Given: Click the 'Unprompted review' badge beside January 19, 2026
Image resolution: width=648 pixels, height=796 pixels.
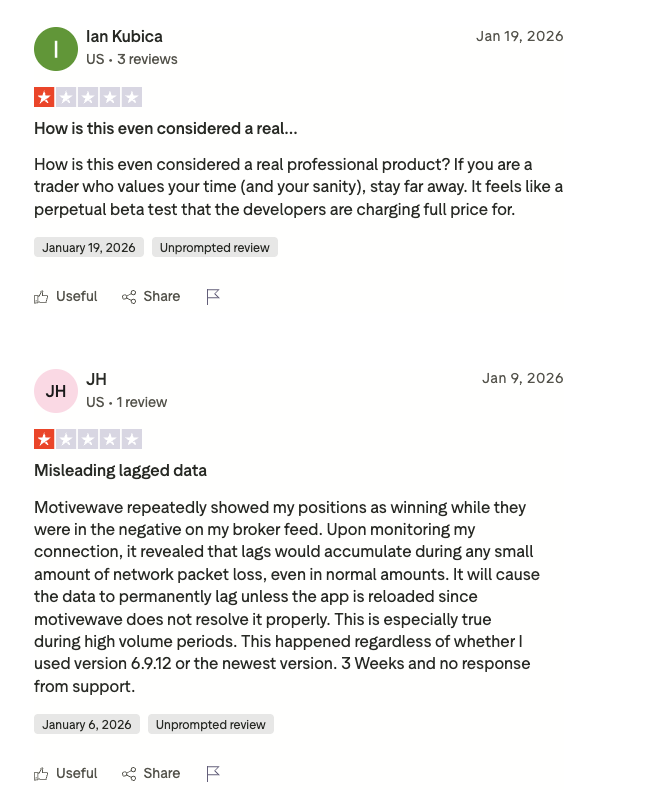Looking at the screenshot, I should click(215, 247).
